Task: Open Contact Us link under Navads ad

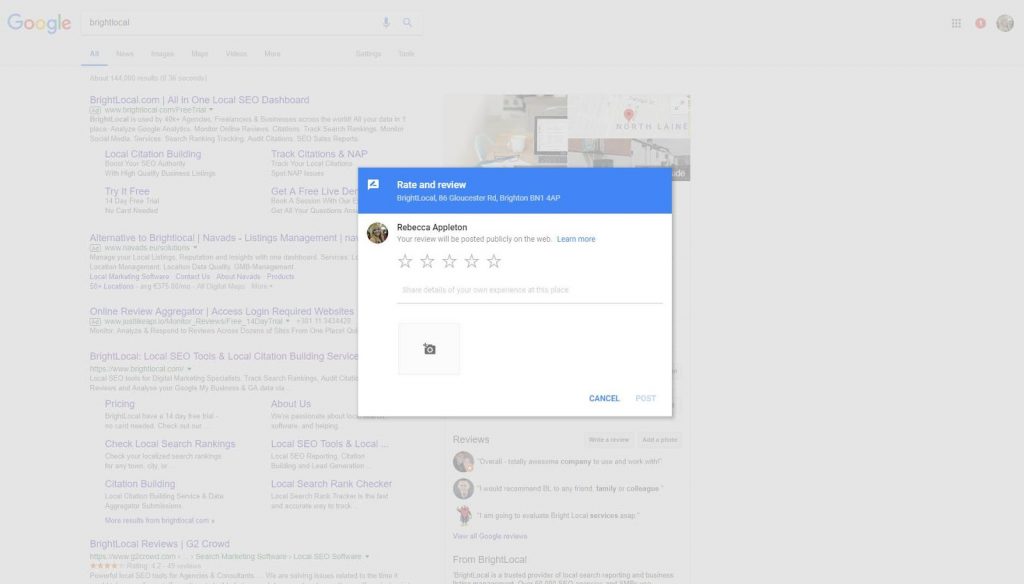Action: coord(193,277)
